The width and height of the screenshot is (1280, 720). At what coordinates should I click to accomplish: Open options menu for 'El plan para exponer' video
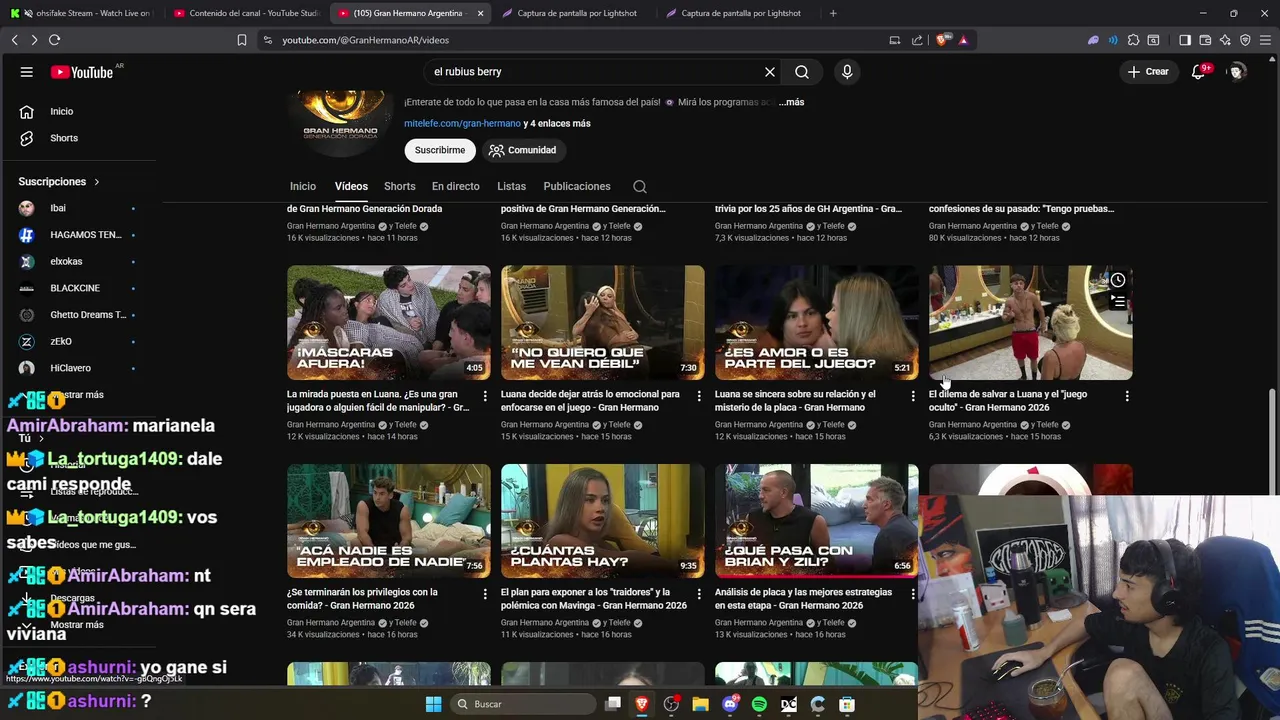(699, 594)
